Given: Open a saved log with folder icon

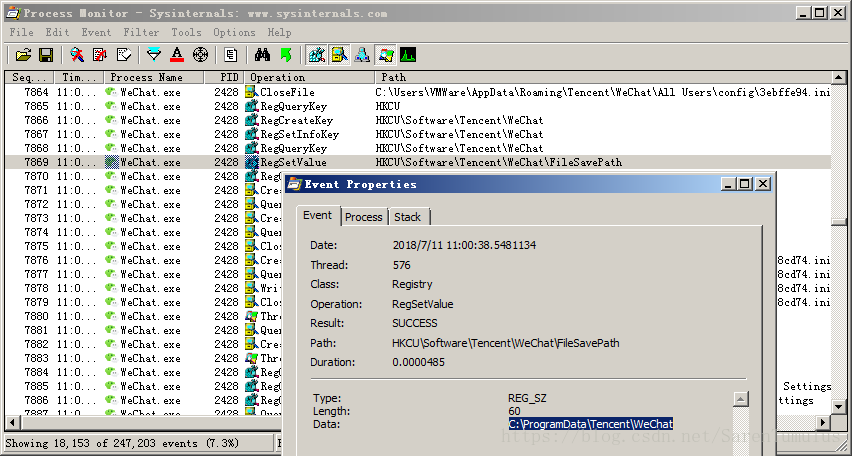Looking at the screenshot, I should [23, 54].
